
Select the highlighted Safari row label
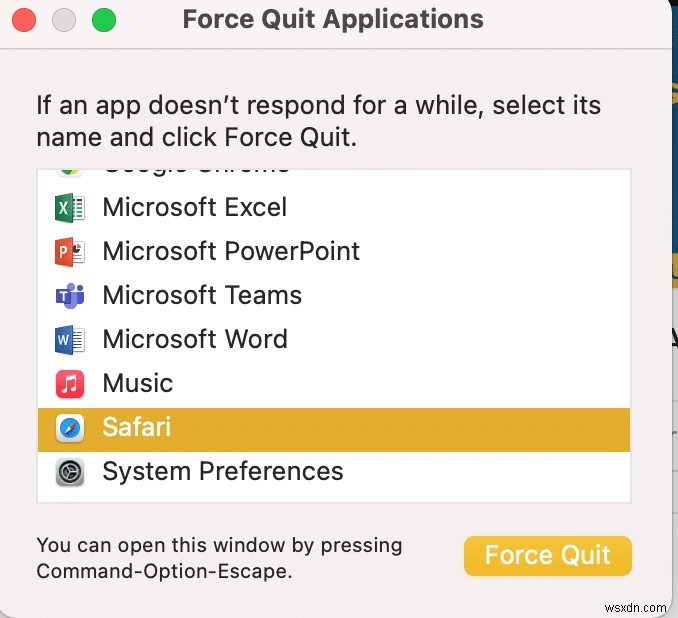click(x=137, y=428)
